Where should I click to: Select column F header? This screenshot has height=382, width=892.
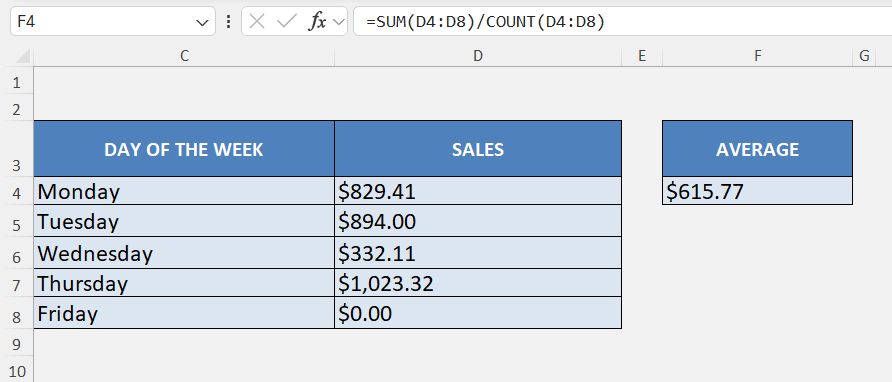[x=757, y=56]
